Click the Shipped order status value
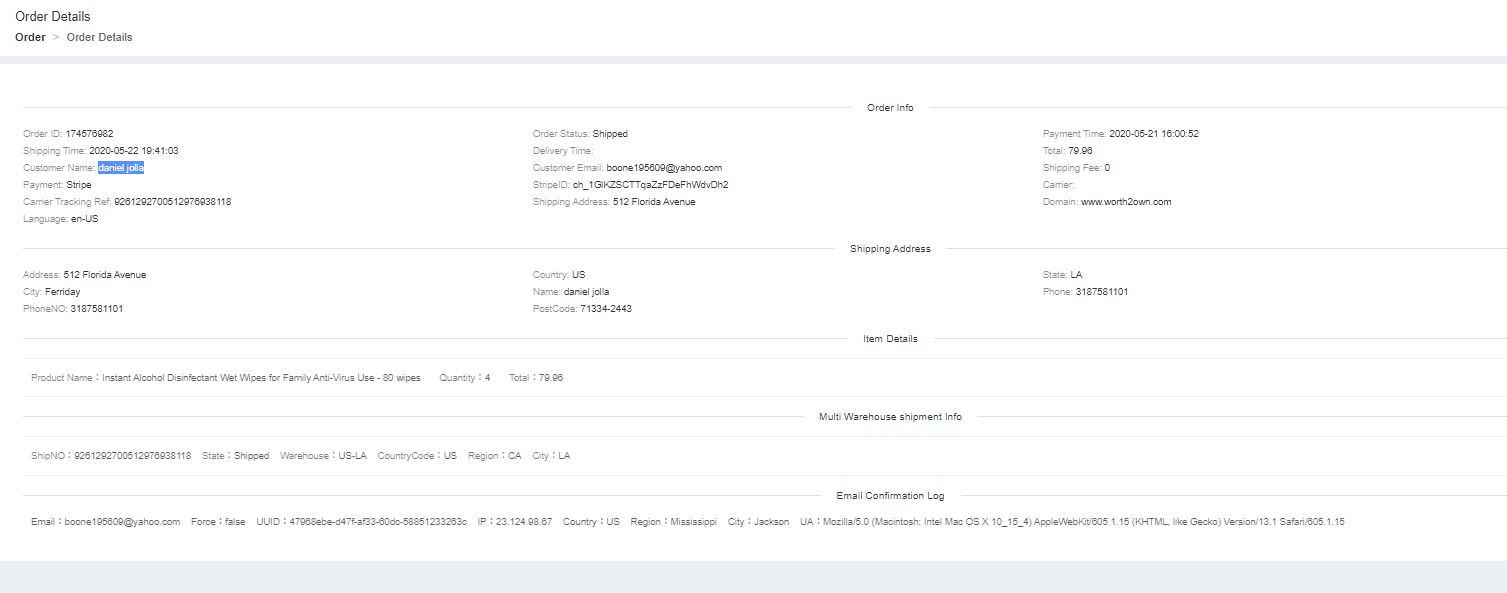The height and width of the screenshot is (593, 1507). tap(610, 134)
